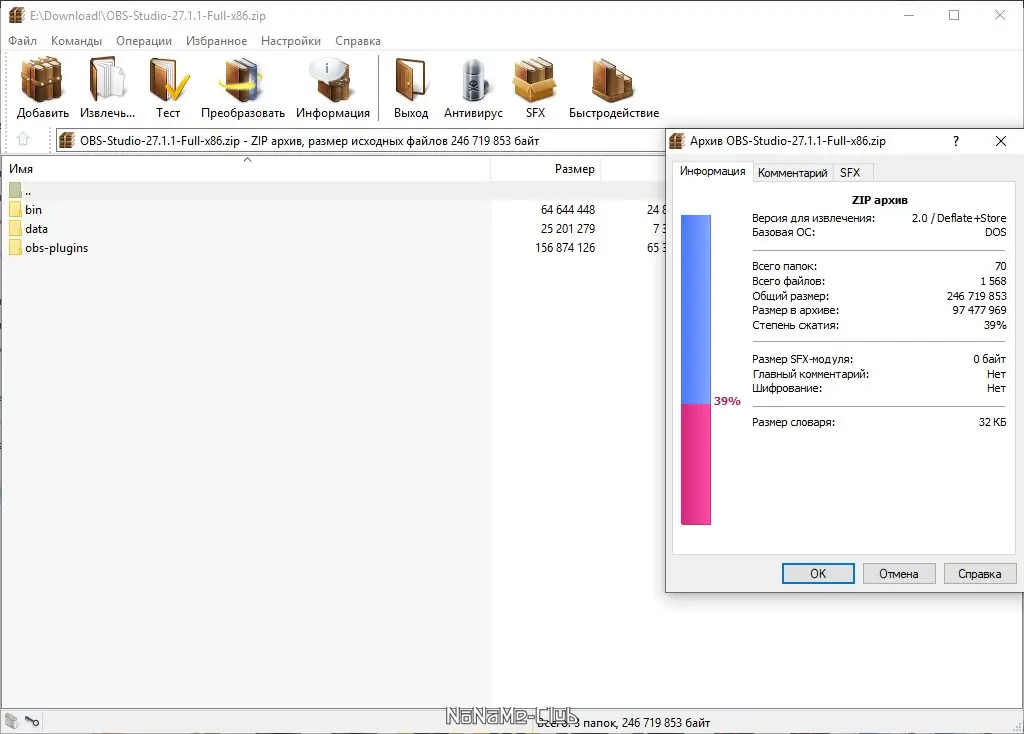
Task: Click the help question mark in dialog
Action: click(x=955, y=141)
